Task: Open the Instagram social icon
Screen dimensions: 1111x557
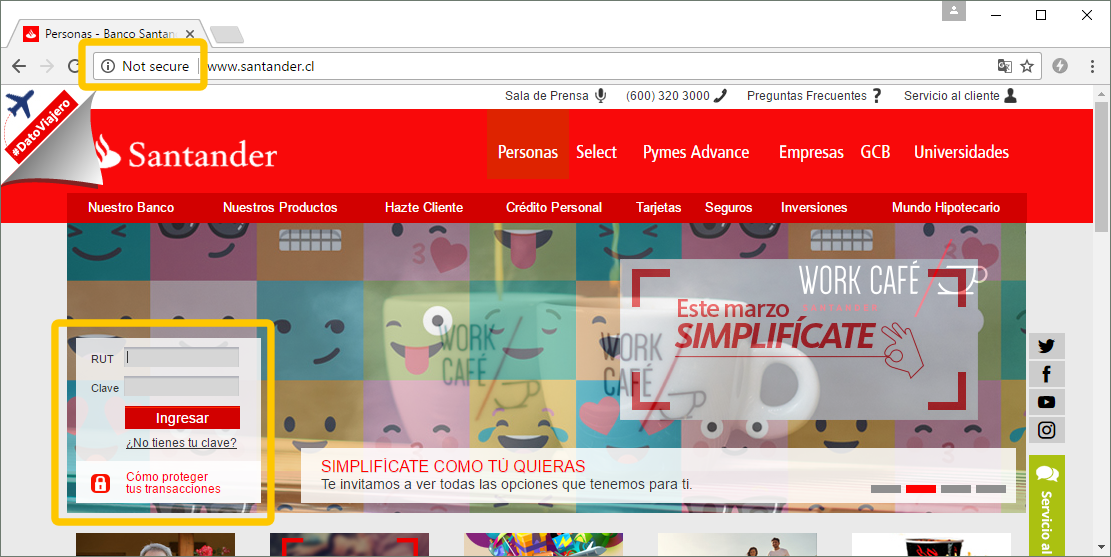Action: pos(1047,429)
